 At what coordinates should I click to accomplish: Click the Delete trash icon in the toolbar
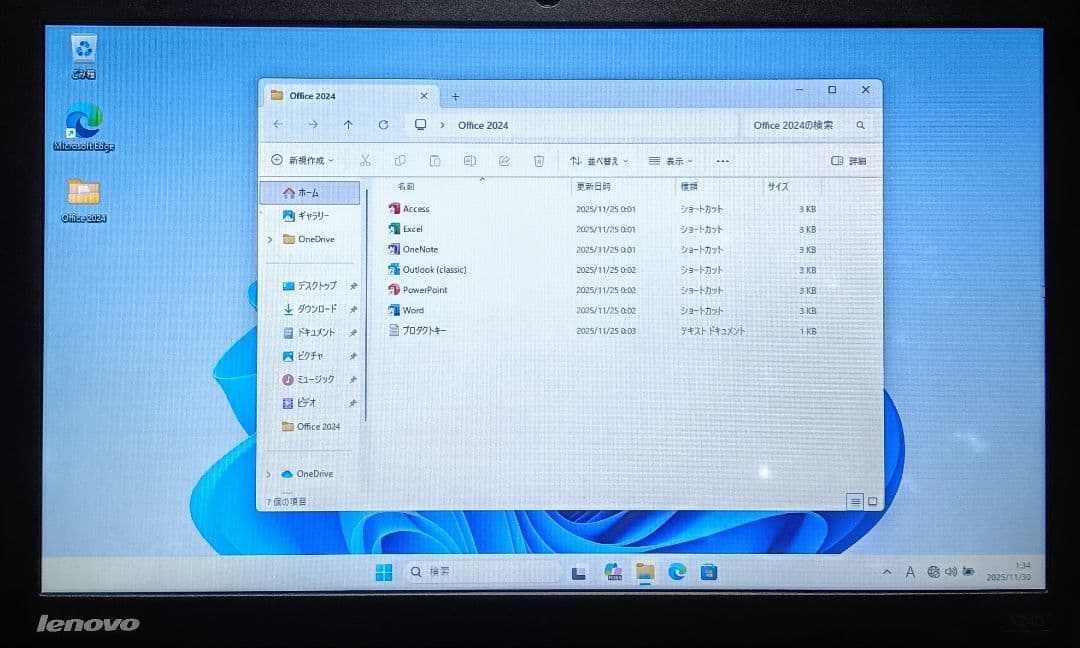[539, 160]
